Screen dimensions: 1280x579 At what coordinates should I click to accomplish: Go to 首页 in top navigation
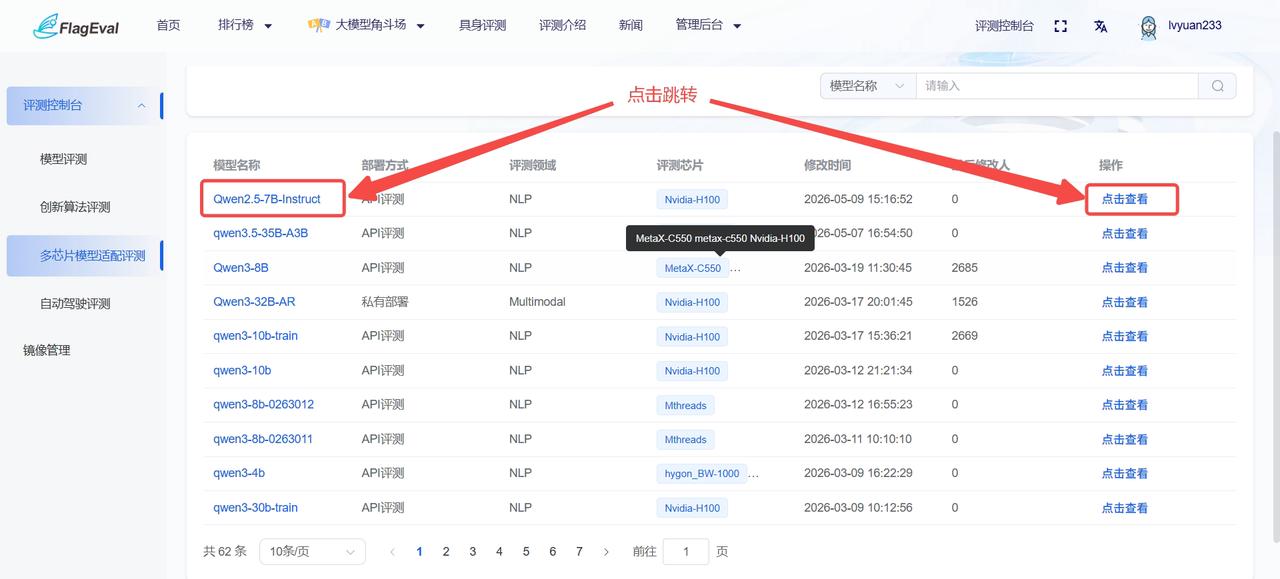tap(168, 26)
